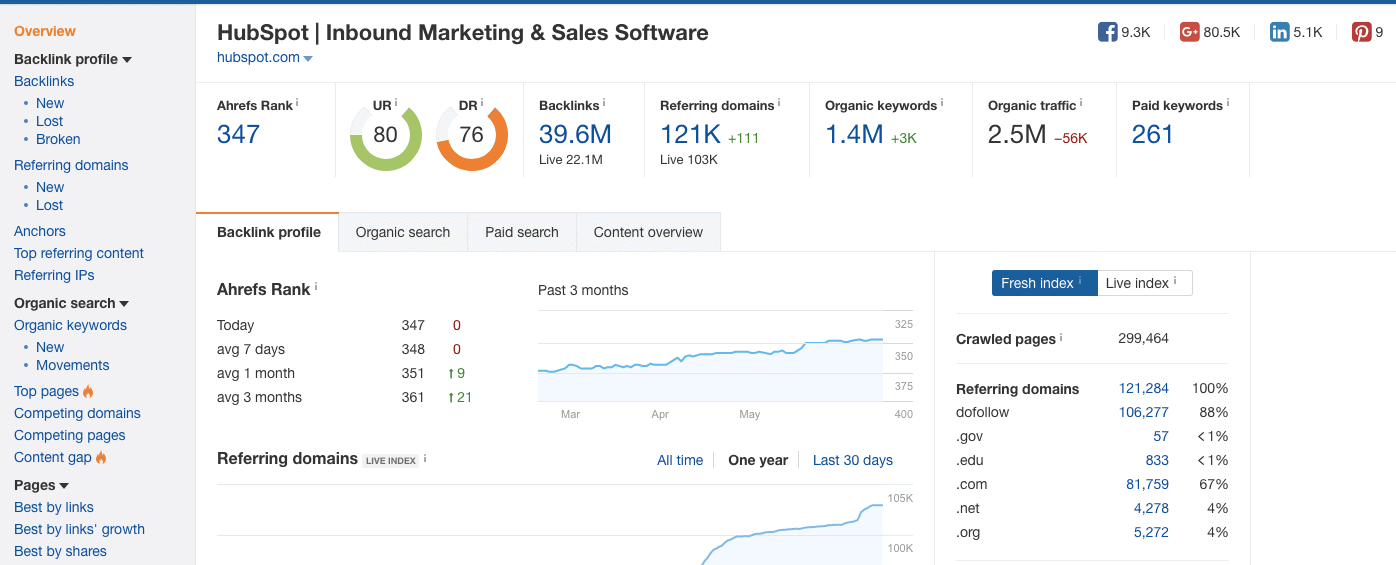This screenshot has height=565, width=1396.
Task: Click the 261 paid keywords value
Action: click(x=1153, y=134)
